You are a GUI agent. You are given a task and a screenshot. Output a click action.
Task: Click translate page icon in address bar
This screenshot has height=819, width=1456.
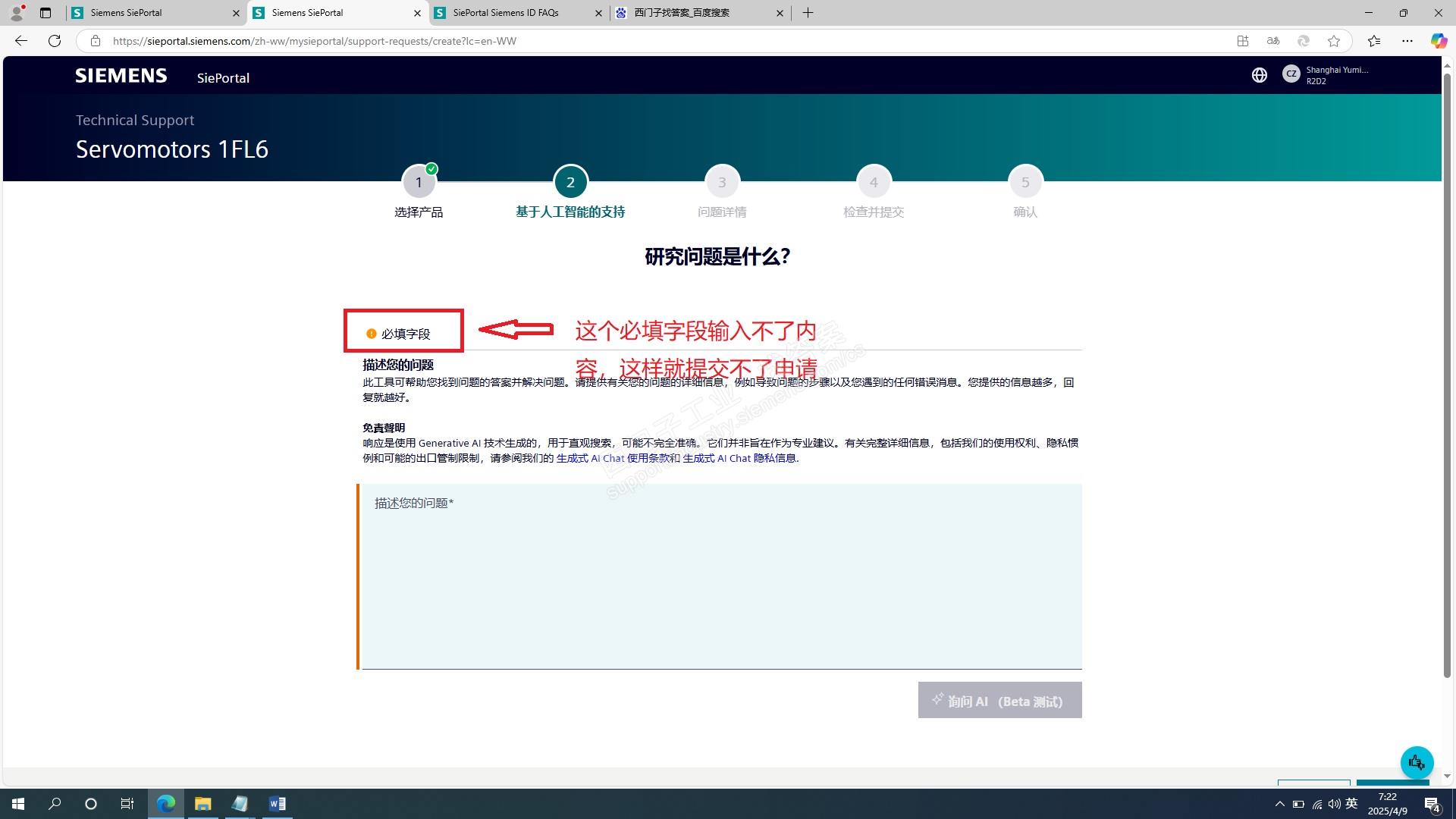[x=1273, y=41]
